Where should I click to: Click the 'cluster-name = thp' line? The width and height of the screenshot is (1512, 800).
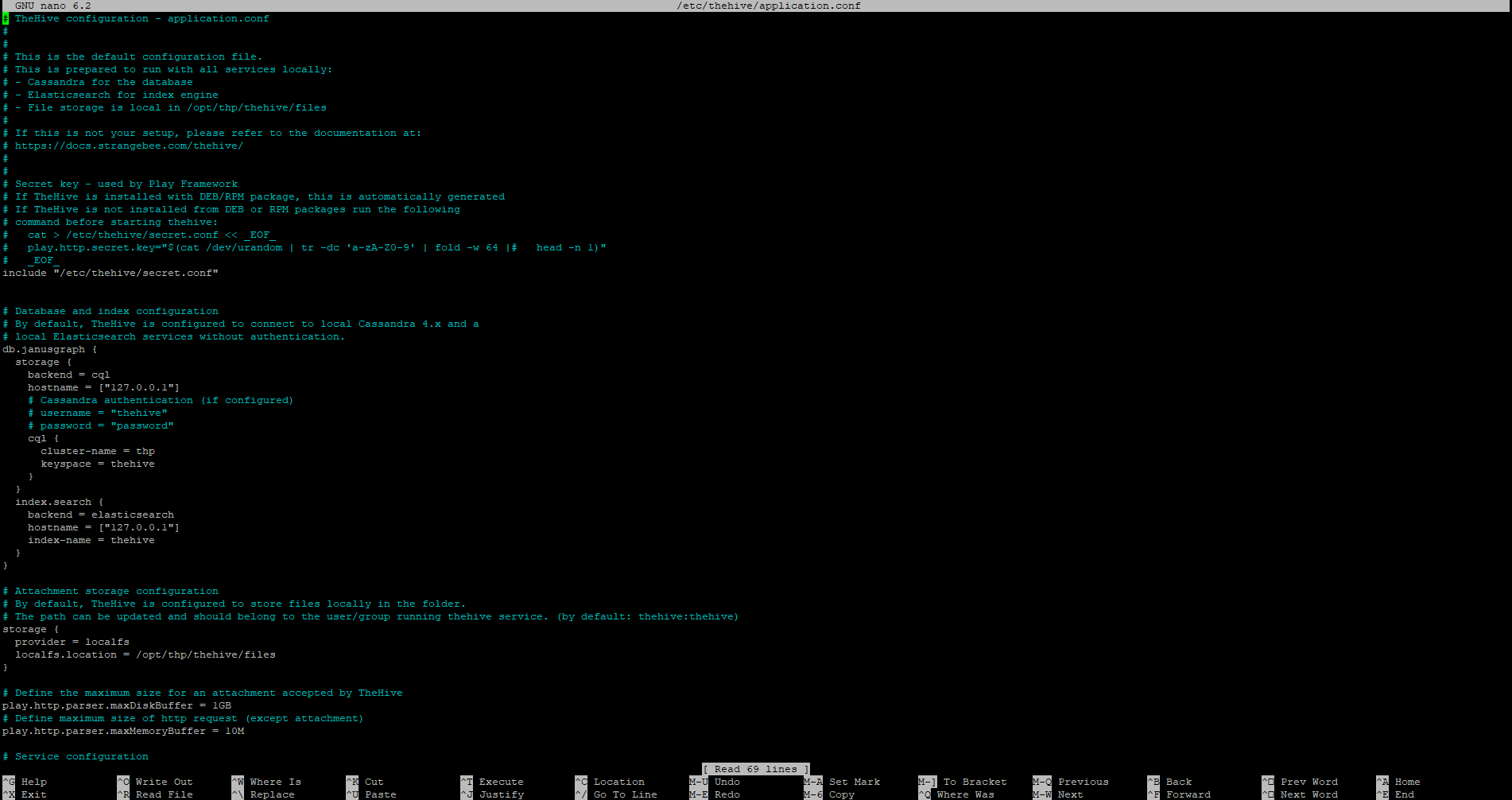click(98, 451)
